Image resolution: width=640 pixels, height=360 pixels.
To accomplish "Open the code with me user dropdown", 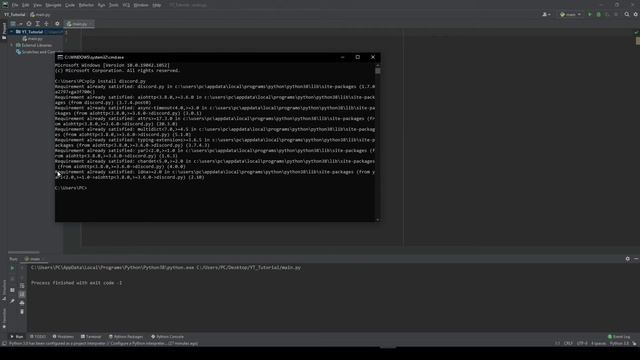I will (546, 14).
